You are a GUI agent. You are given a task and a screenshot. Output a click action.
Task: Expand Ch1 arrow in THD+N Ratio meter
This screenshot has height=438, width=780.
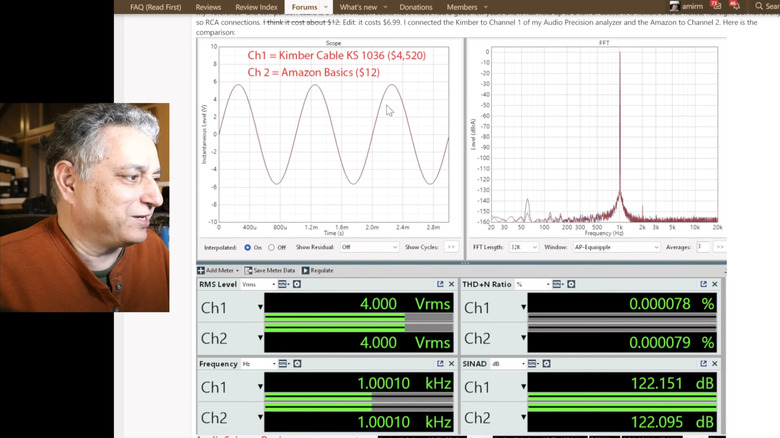point(523,308)
